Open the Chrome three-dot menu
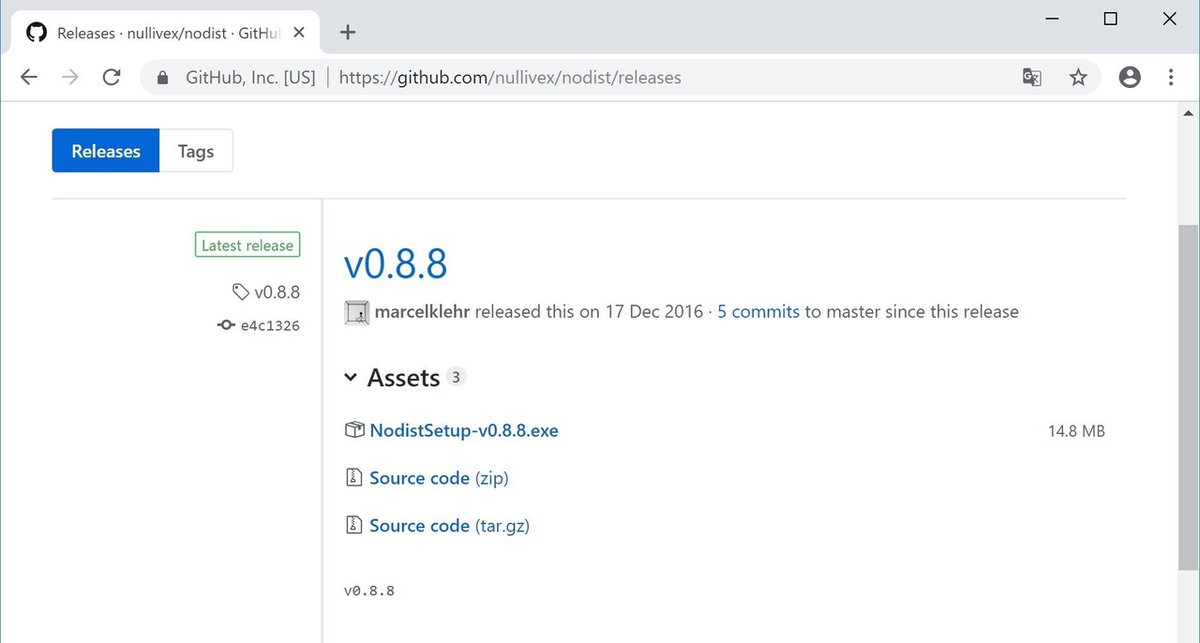Screen dimensions: 1200x643 pos(1170,76)
